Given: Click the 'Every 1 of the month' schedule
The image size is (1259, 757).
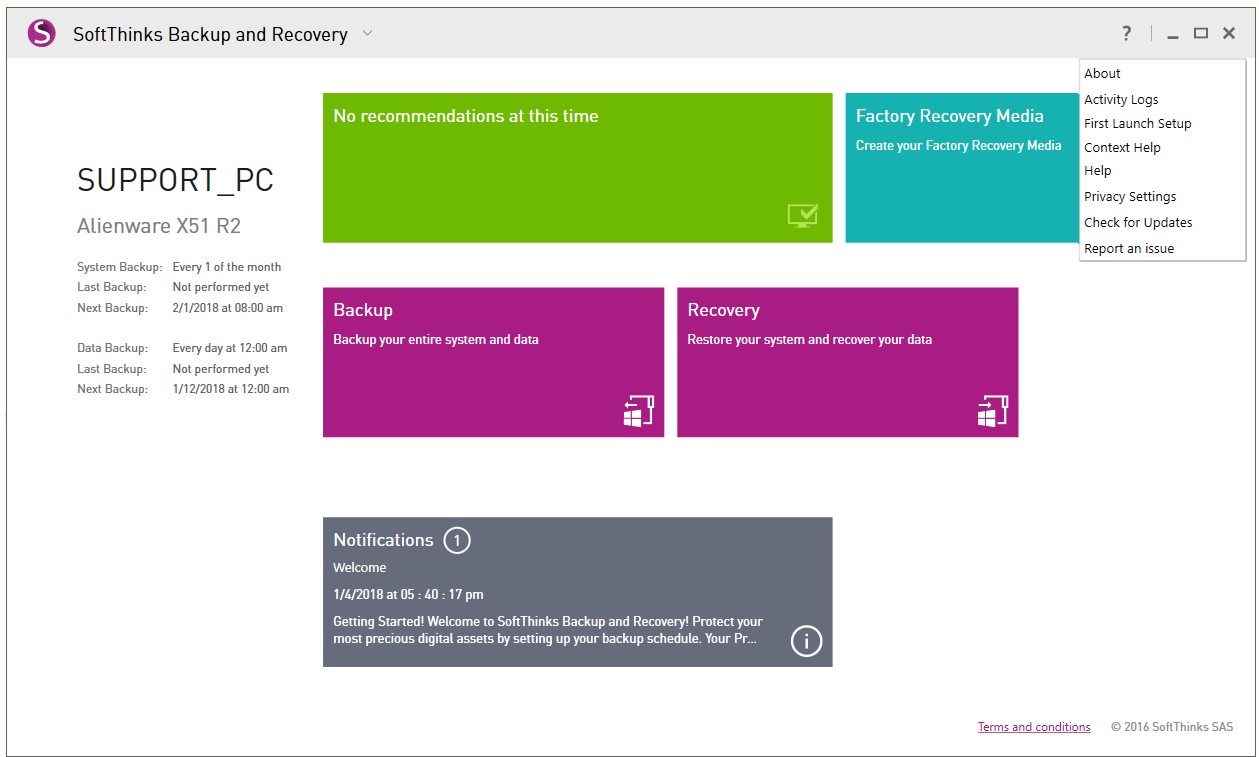Looking at the screenshot, I should (x=227, y=267).
